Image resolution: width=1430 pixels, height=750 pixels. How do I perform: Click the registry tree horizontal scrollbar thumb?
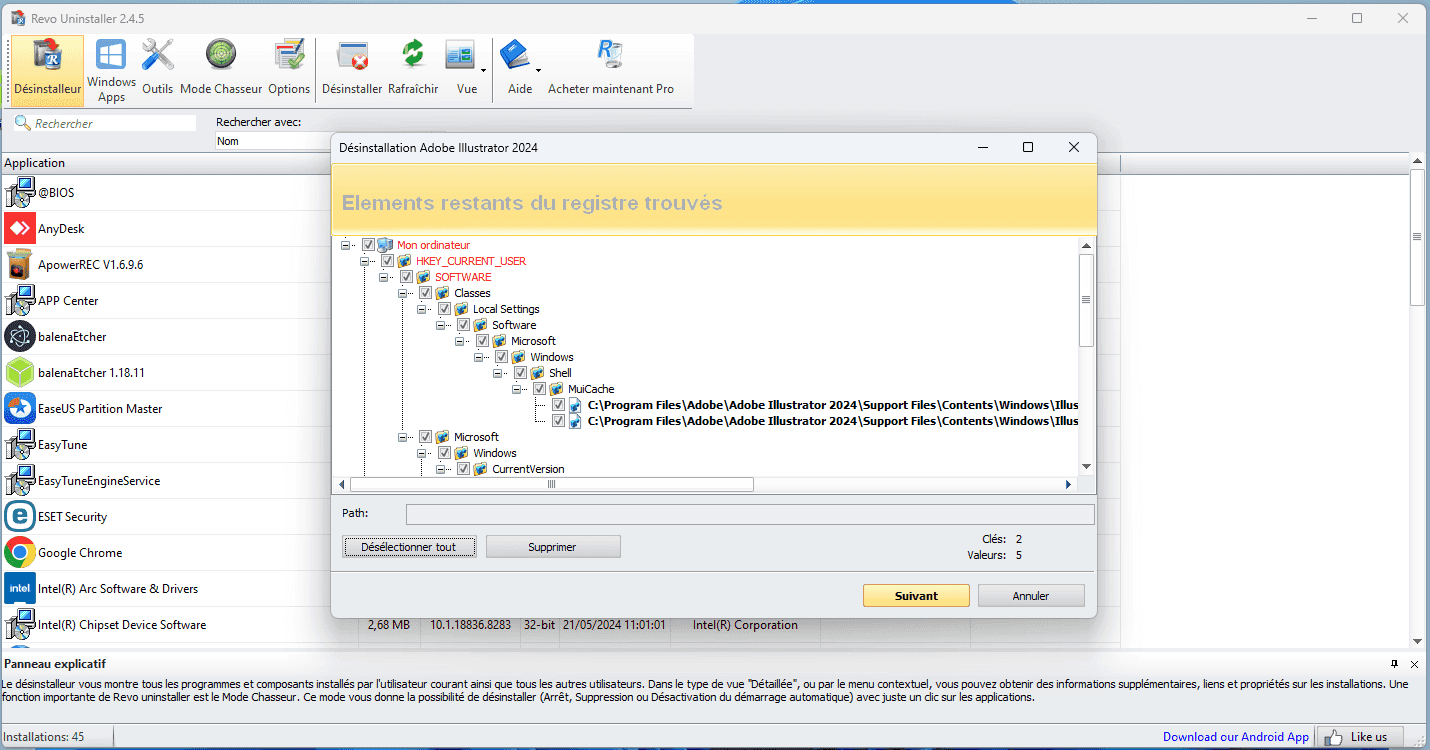pyautogui.click(x=551, y=484)
